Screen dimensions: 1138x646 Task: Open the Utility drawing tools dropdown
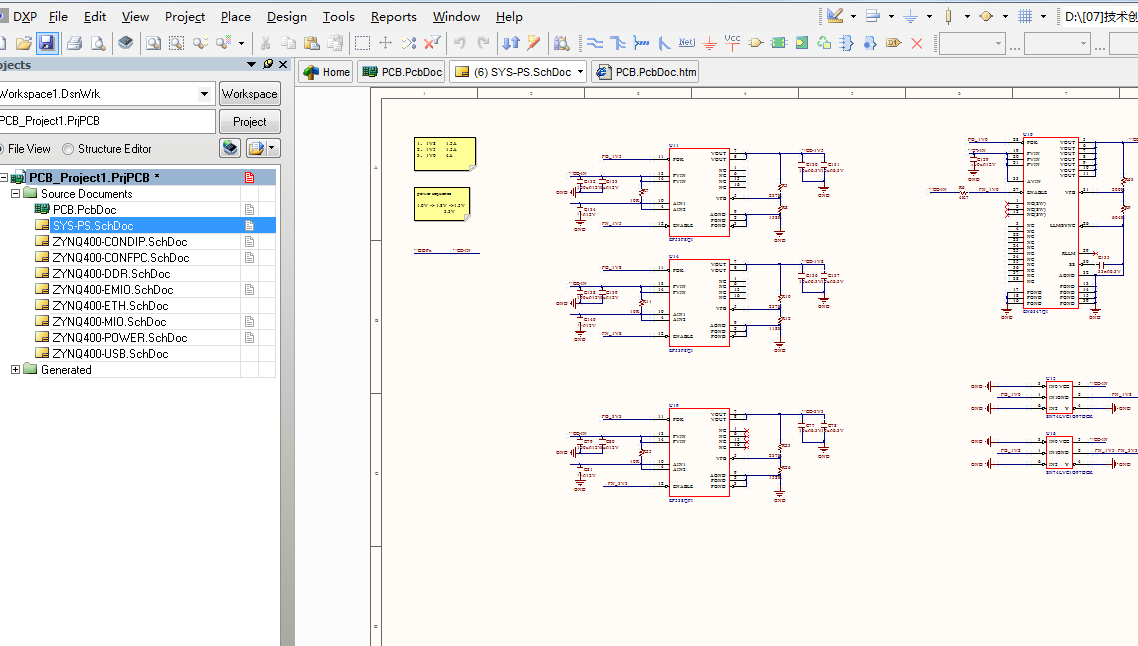[x=854, y=16]
